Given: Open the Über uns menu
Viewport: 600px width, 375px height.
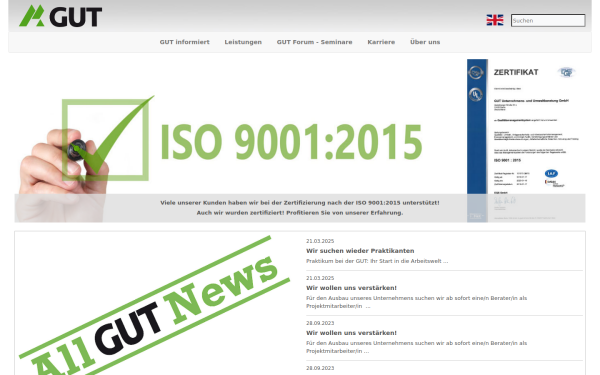Looking at the screenshot, I should (425, 42).
